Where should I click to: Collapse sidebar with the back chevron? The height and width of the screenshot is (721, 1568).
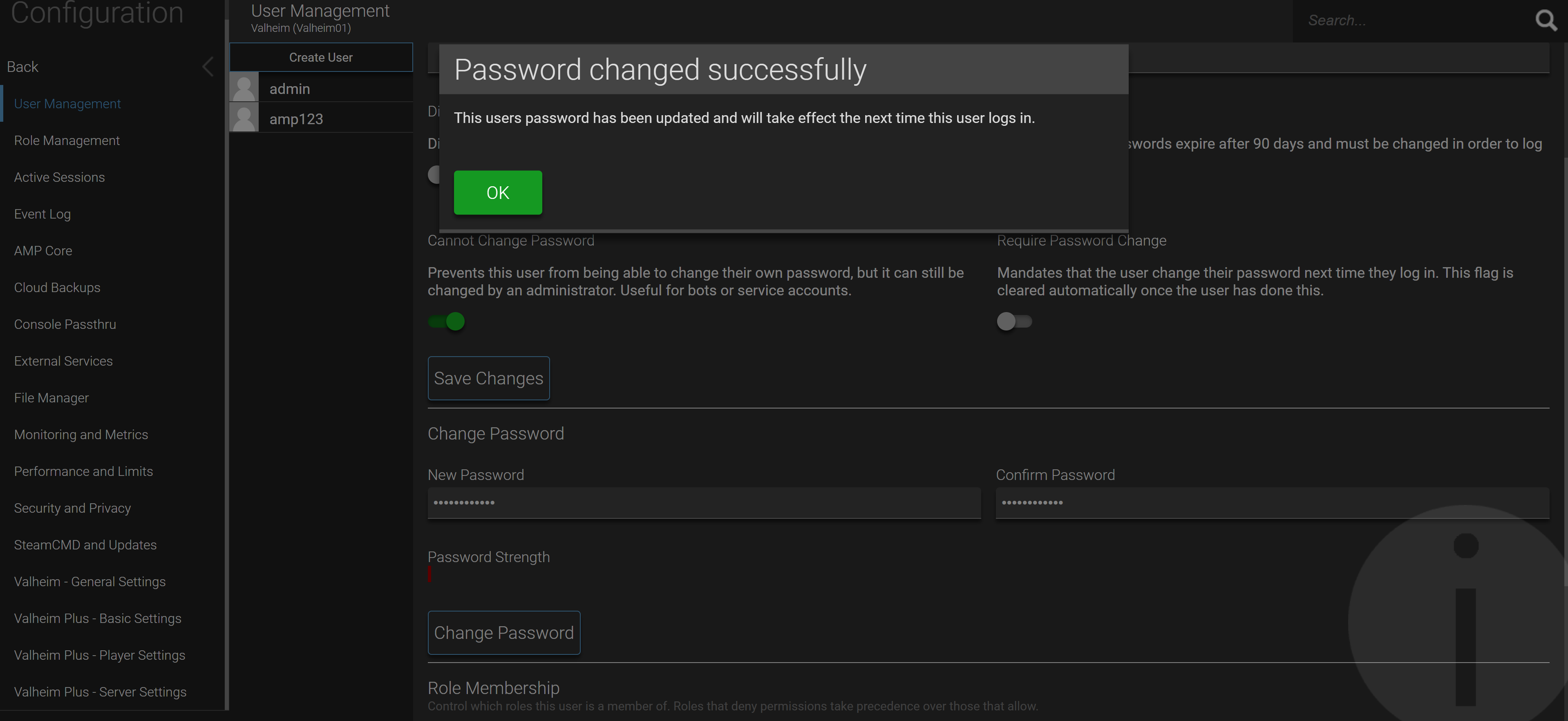tap(208, 66)
